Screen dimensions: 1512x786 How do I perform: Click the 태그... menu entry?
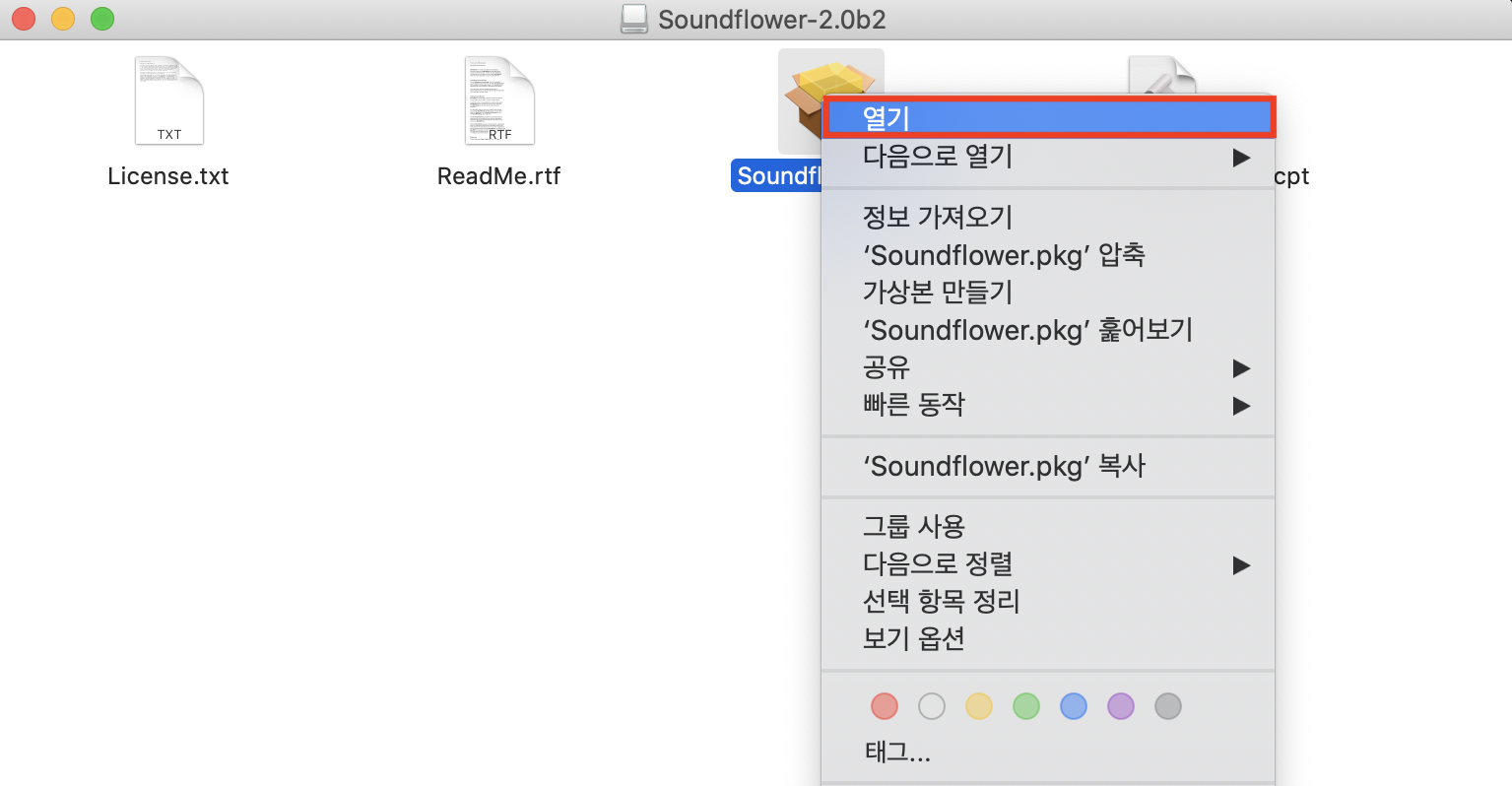coord(1048,753)
